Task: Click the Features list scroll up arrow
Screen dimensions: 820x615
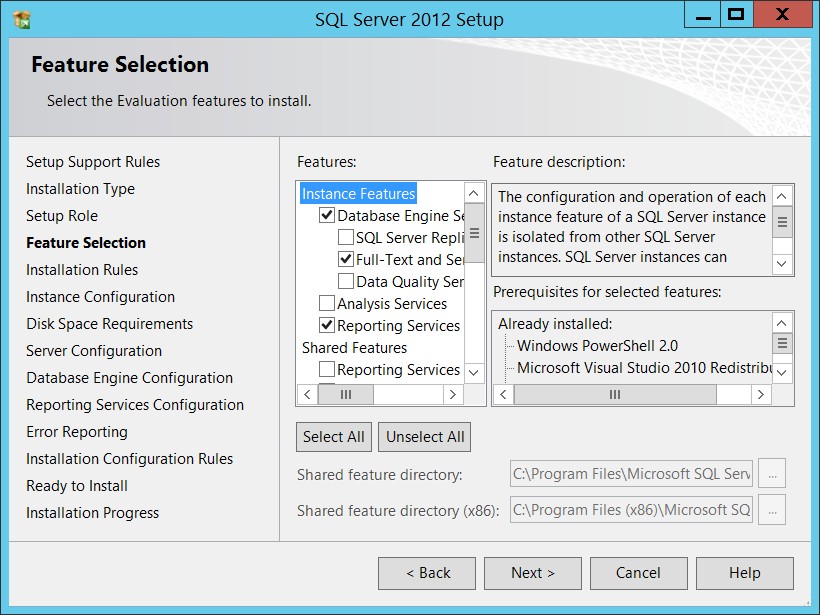Action: pyautogui.click(x=474, y=193)
